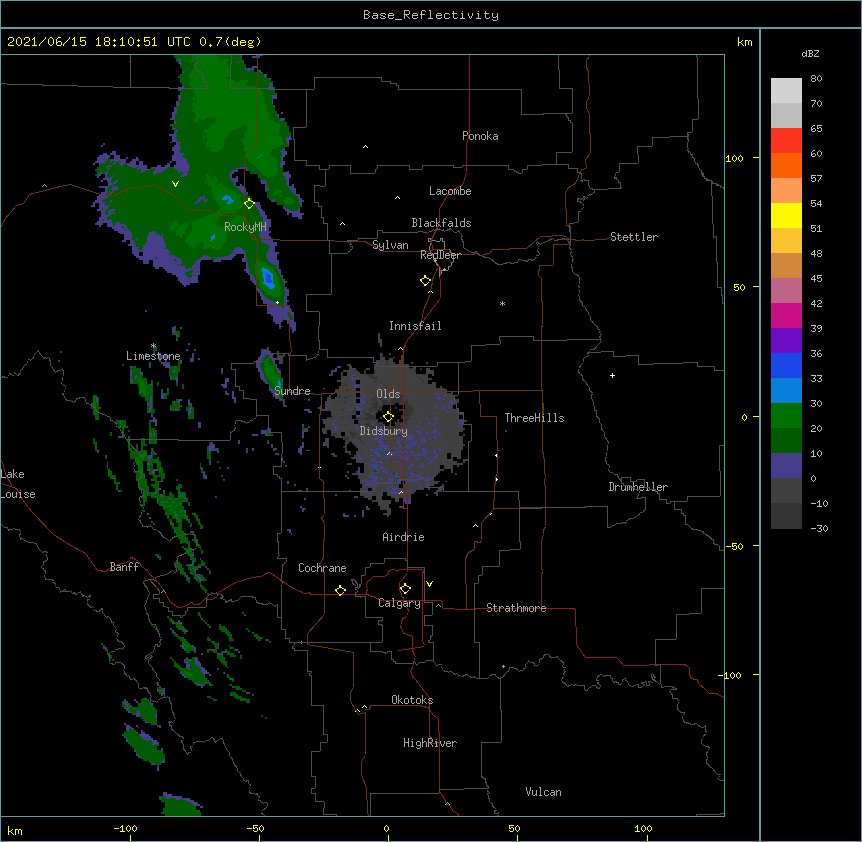Click the Sylvan town label

[390, 245]
